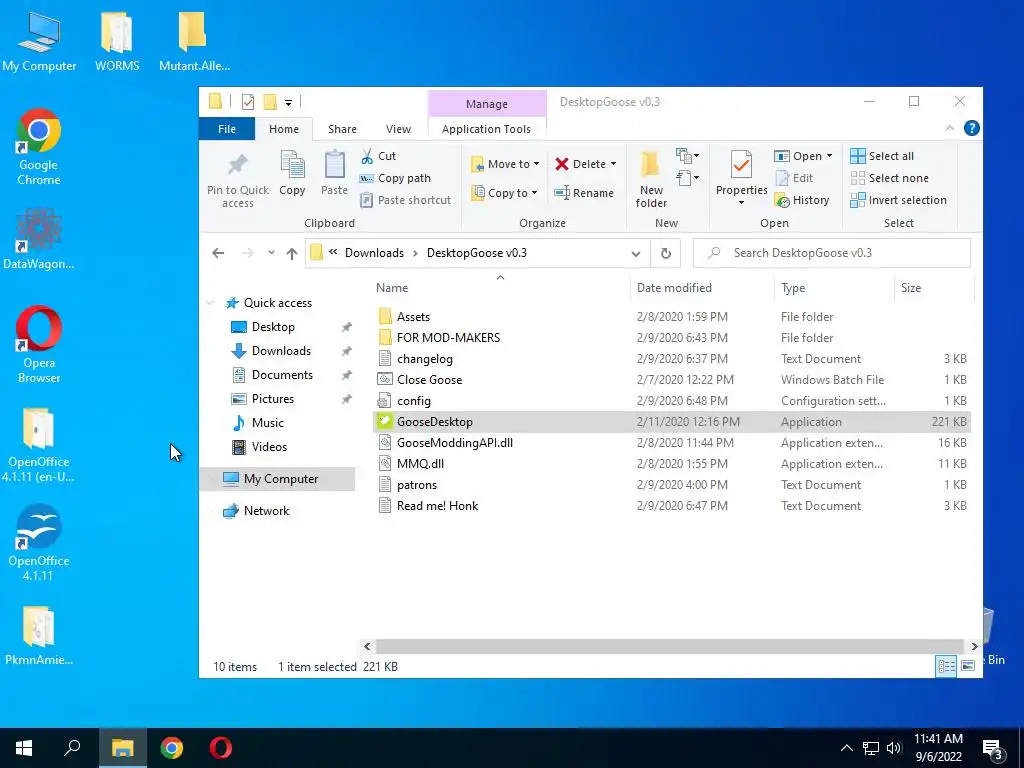This screenshot has width=1024, height=768.
Task: Open Customize Quick Access Toolbar dropdown
Action: 288,103
